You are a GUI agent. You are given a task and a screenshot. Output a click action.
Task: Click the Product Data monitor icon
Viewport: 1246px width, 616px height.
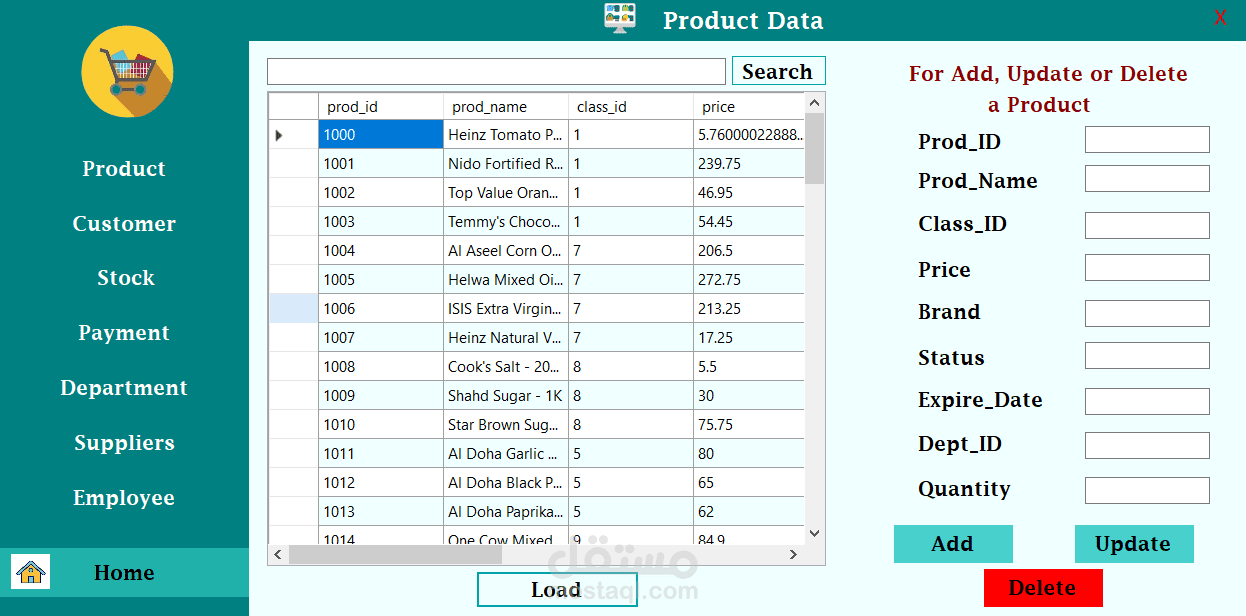point(620,18)
